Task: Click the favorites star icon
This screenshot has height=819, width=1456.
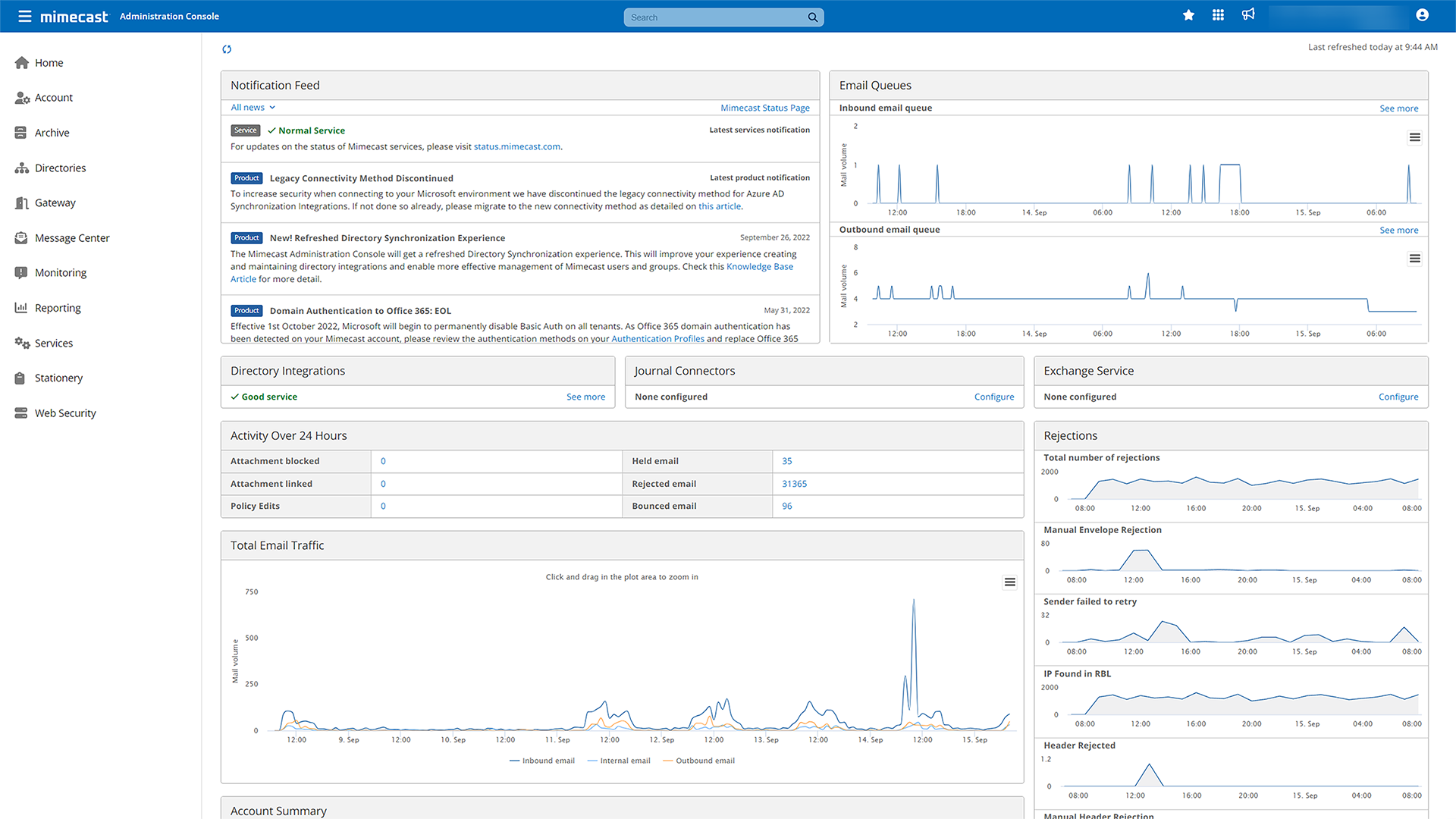Action: pyautogui.click(x=1188, y=14)
